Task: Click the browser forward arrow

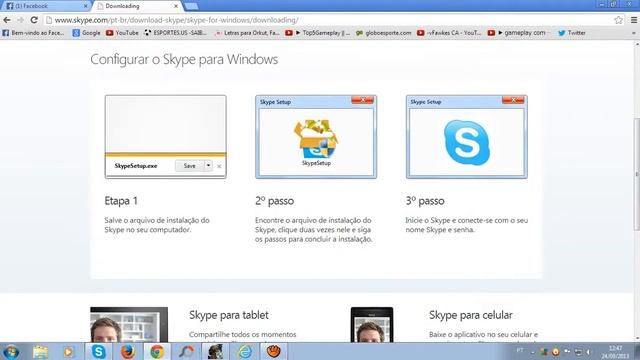Action: (20, 20)
